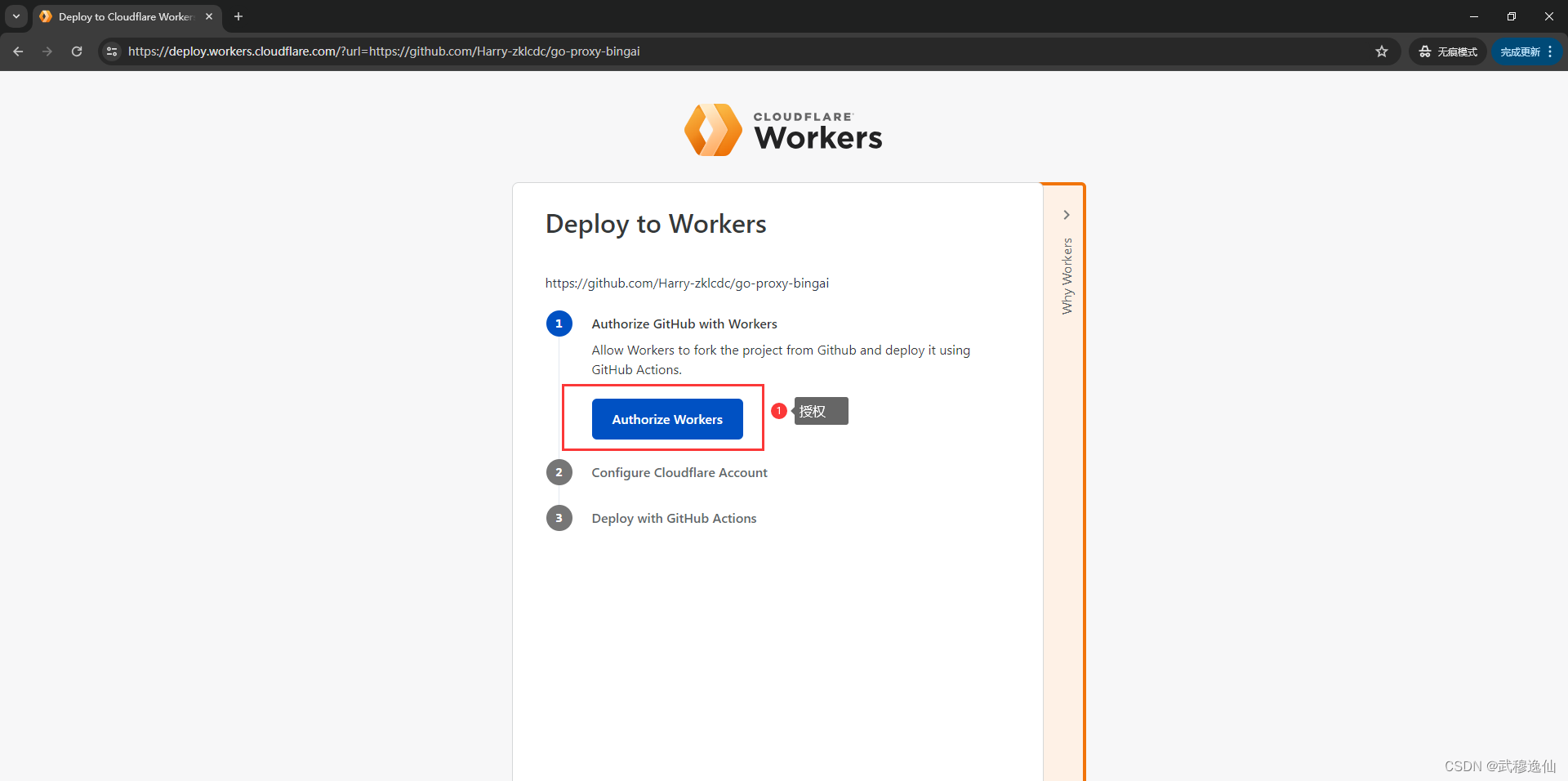Screen dimensions: 1568x781
Task: Click the 完成更新 update button
Action: [x=1521, y=51]
